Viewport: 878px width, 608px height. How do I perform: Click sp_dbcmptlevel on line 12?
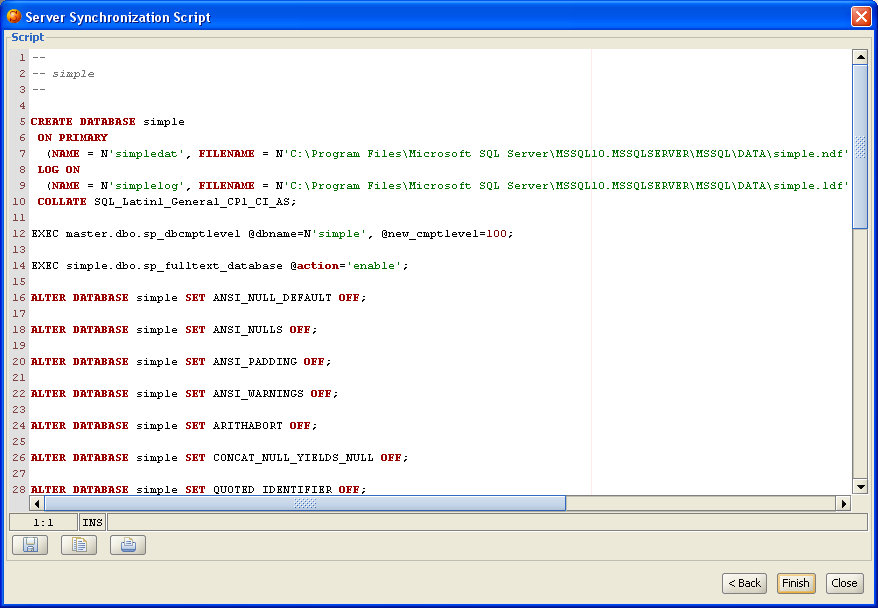click(x=192, y=233)
